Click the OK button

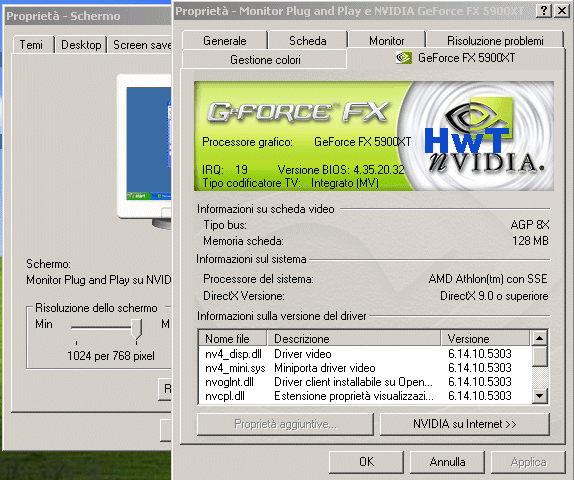pyautogui.click(x=366, y=462)
